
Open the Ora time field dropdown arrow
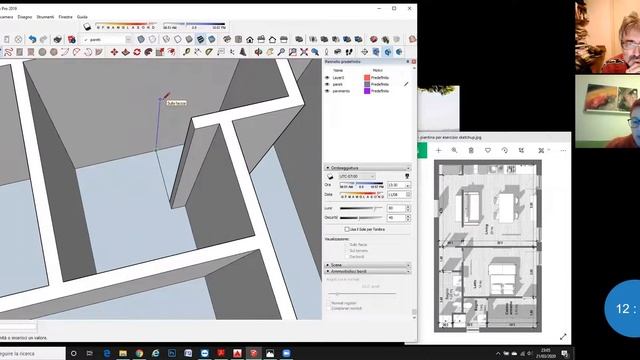click(x=407, y=185)
